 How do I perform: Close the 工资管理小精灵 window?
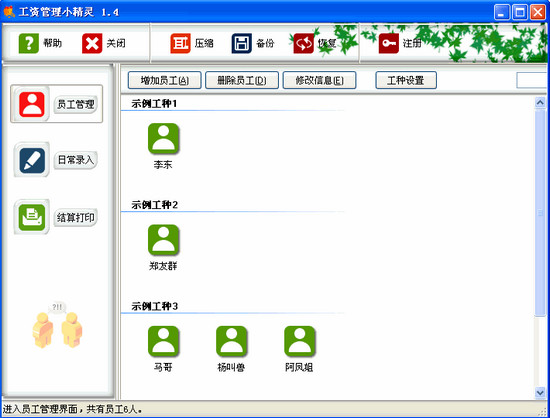point(537,12)
